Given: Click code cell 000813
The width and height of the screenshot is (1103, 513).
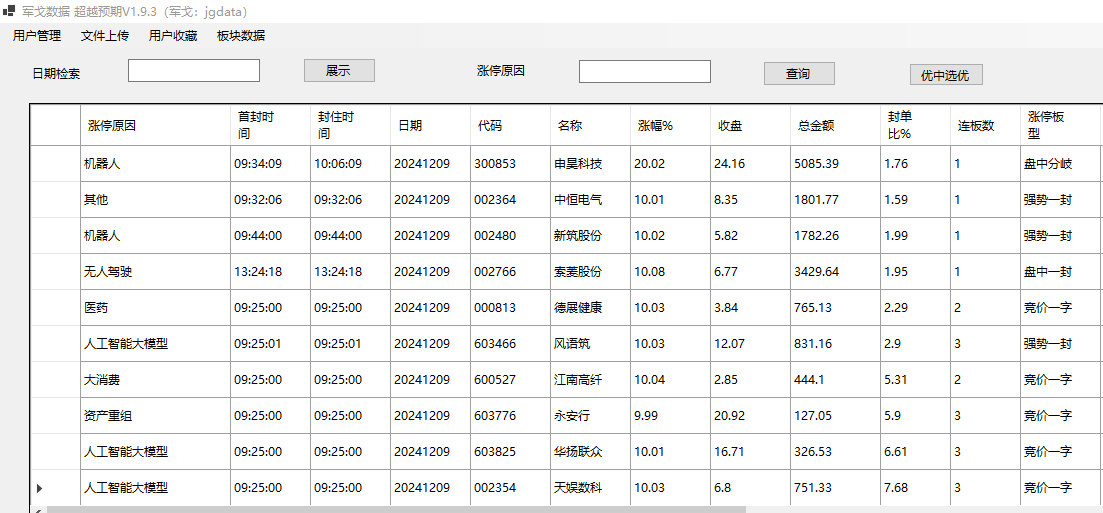Looking at the screenshot, I should point(511,308).
